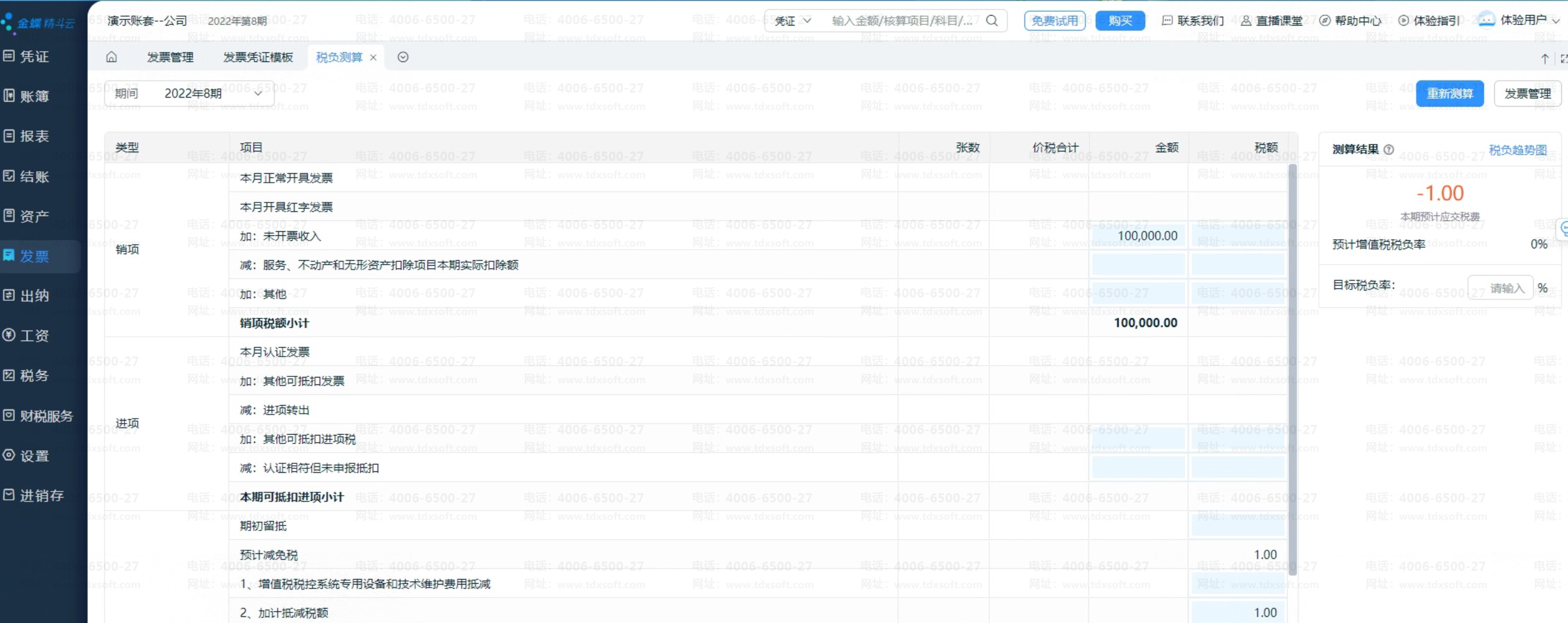Viewport: 1568px width, 623px height.
Task: Click the 金蝶精斗云 logo
Action: click(x=39, y=23)
